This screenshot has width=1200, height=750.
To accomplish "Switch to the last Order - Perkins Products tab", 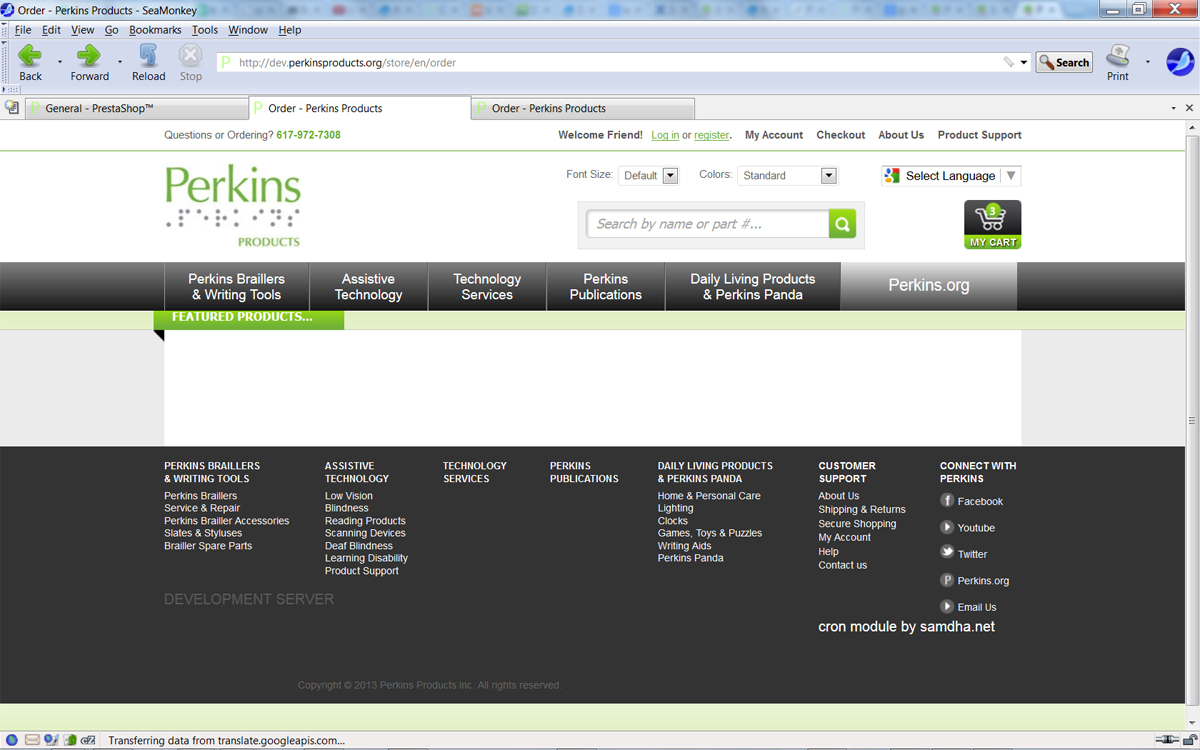I will [583, 108].
